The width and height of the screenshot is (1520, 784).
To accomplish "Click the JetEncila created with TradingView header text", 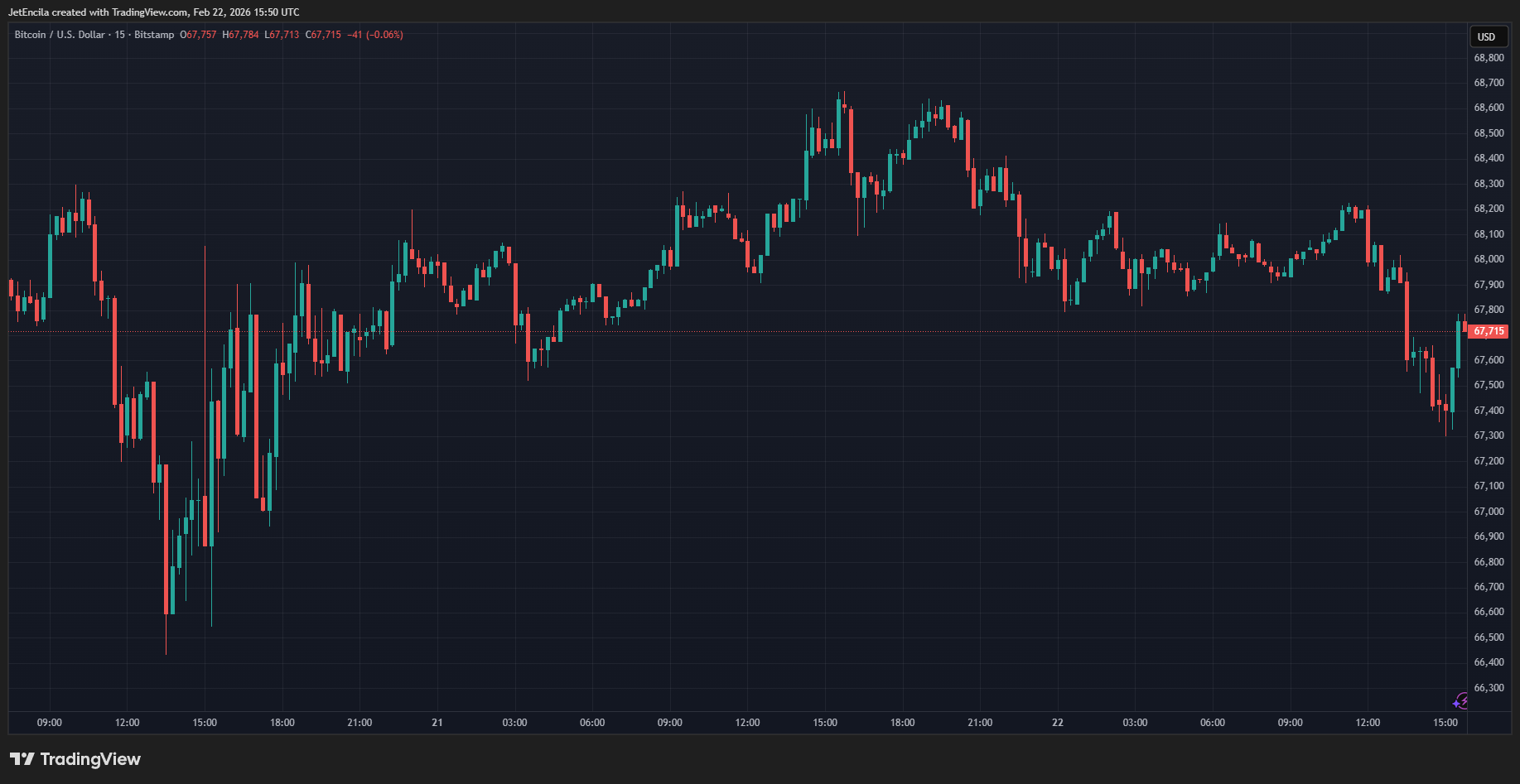I will coord(154,12).
